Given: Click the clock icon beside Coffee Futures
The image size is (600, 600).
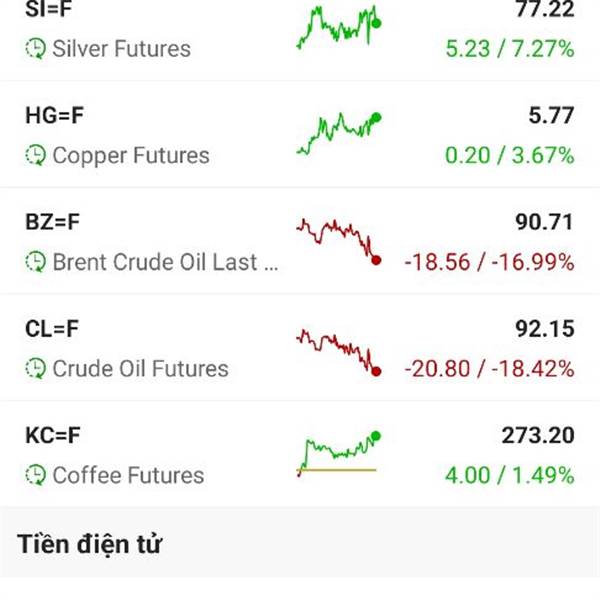Looking at the screenshot, I should [x=36, y=476].
